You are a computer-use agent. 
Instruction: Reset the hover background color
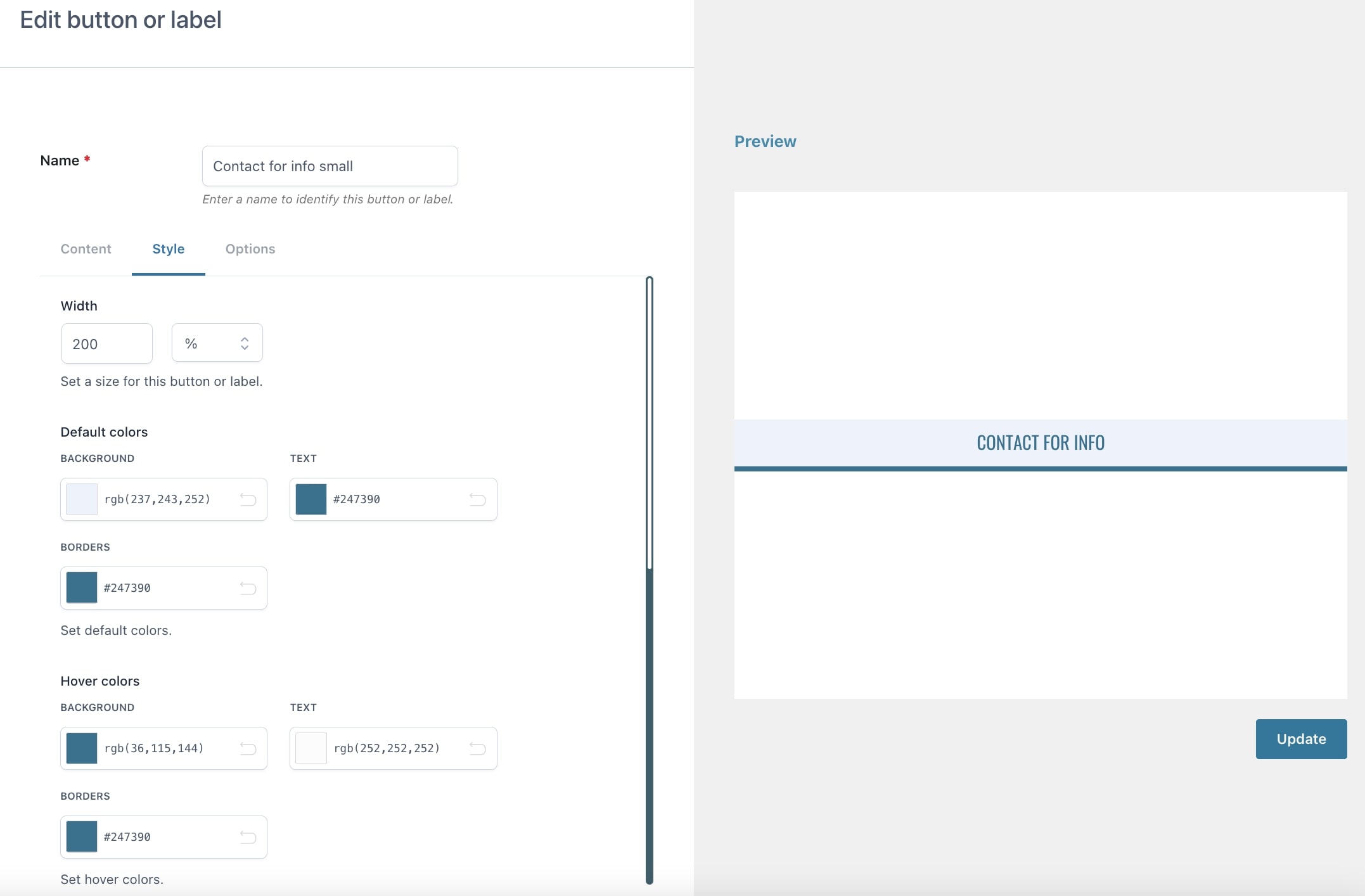[248, 748]
